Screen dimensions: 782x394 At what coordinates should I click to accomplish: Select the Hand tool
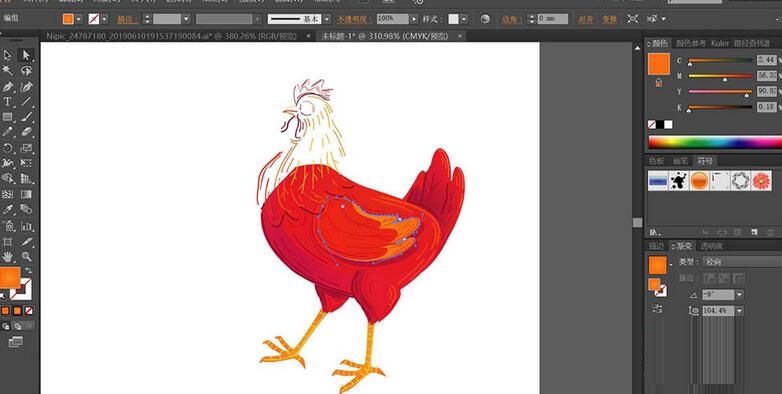(x=7, y=256)
